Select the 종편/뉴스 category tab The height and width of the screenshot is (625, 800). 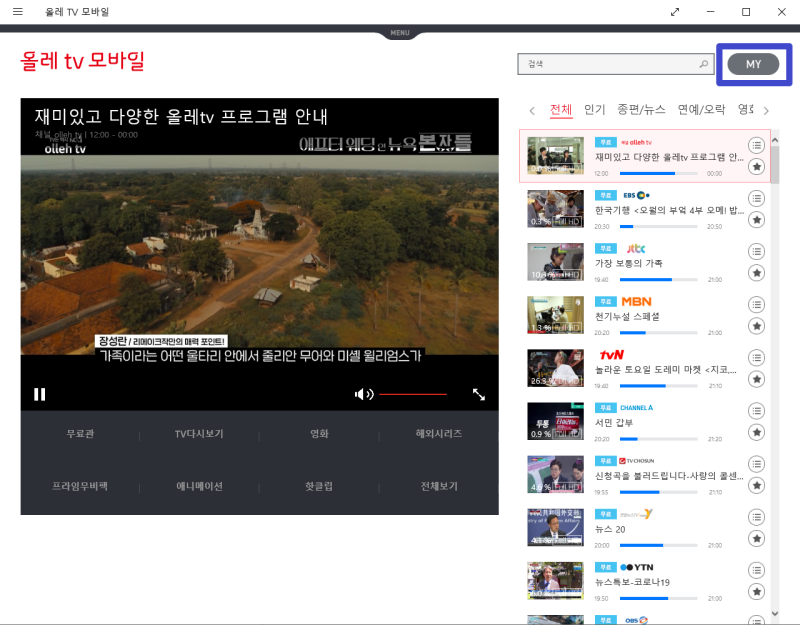pos(641,110)
